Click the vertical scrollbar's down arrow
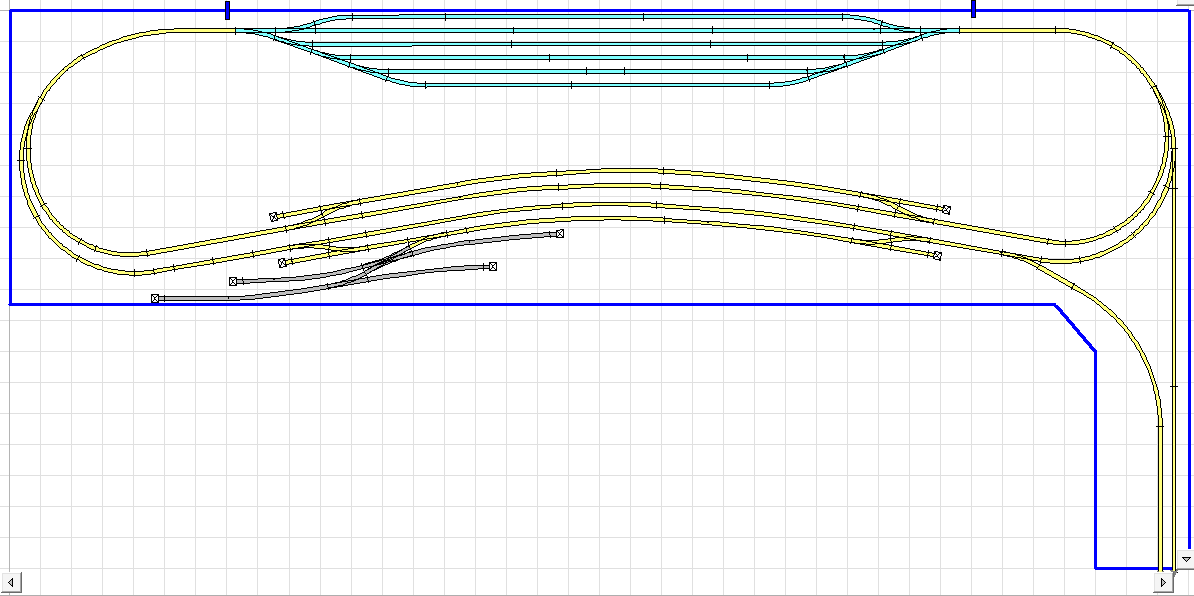This screenshot has height=596, width=1194. tap(1185, 559)
